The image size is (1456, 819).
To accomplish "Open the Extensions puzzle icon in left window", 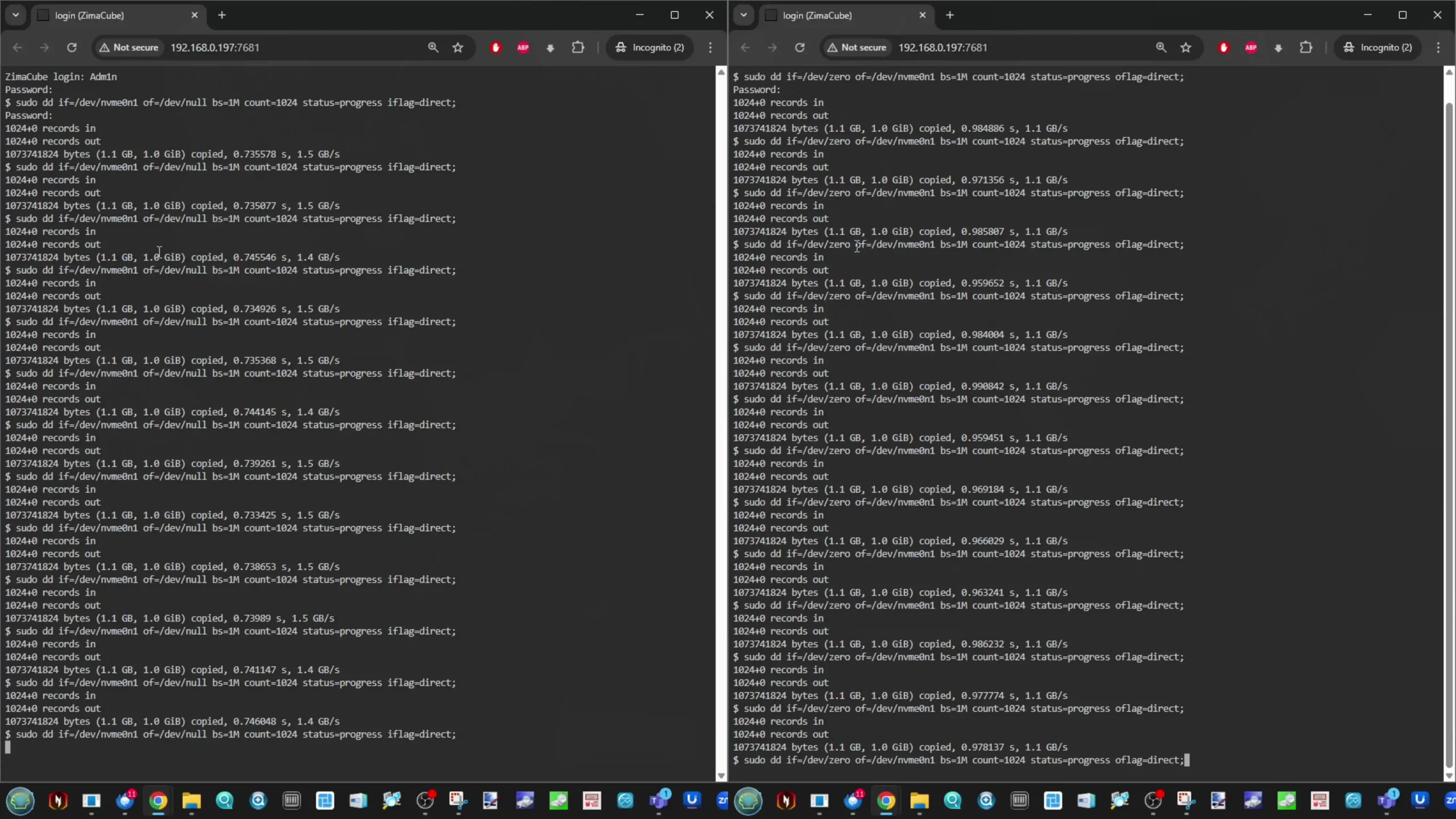I will [x=578, y=47].
